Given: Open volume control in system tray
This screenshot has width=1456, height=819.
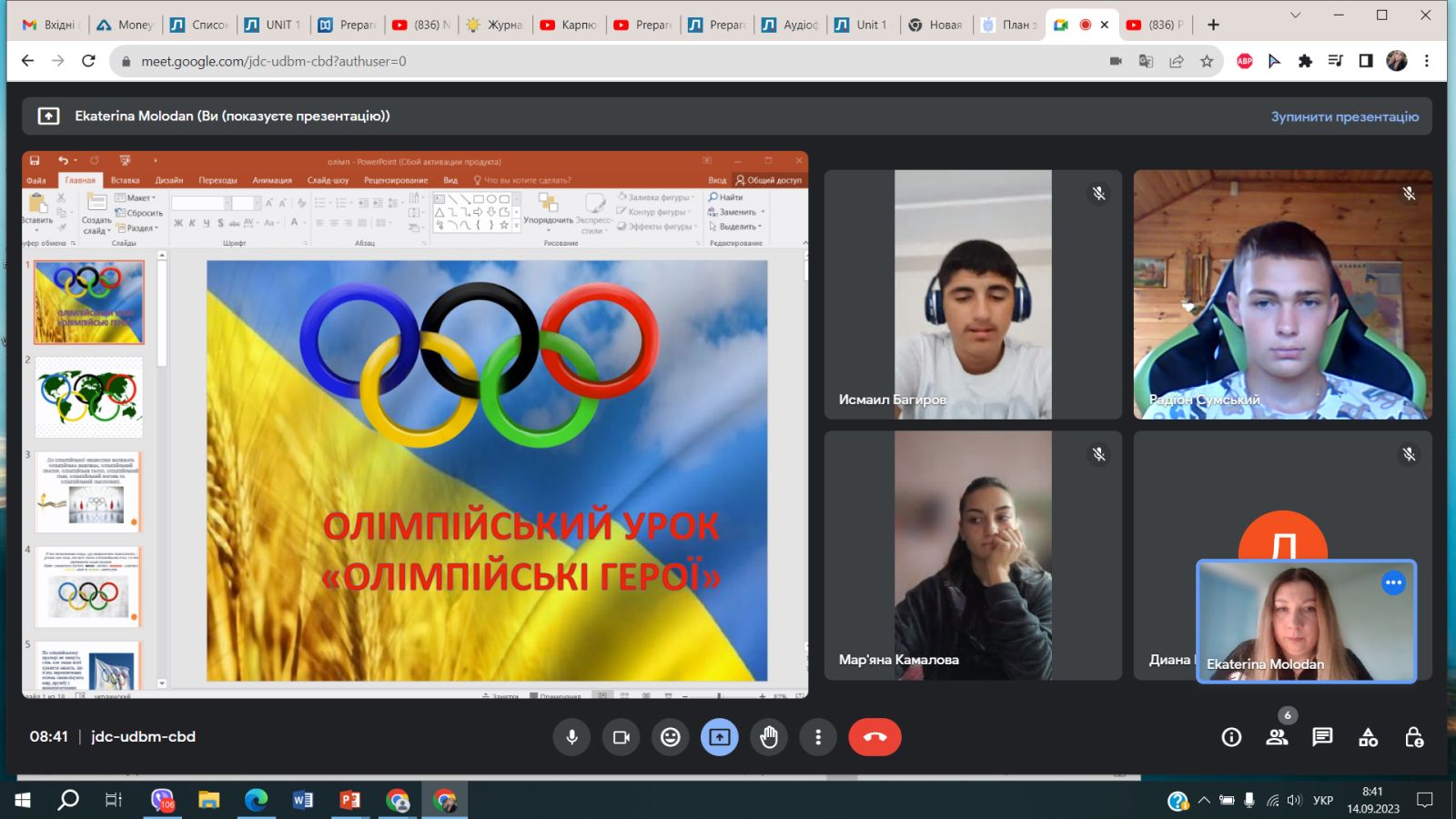Looking at the screenshot, I should (1294, 800).
